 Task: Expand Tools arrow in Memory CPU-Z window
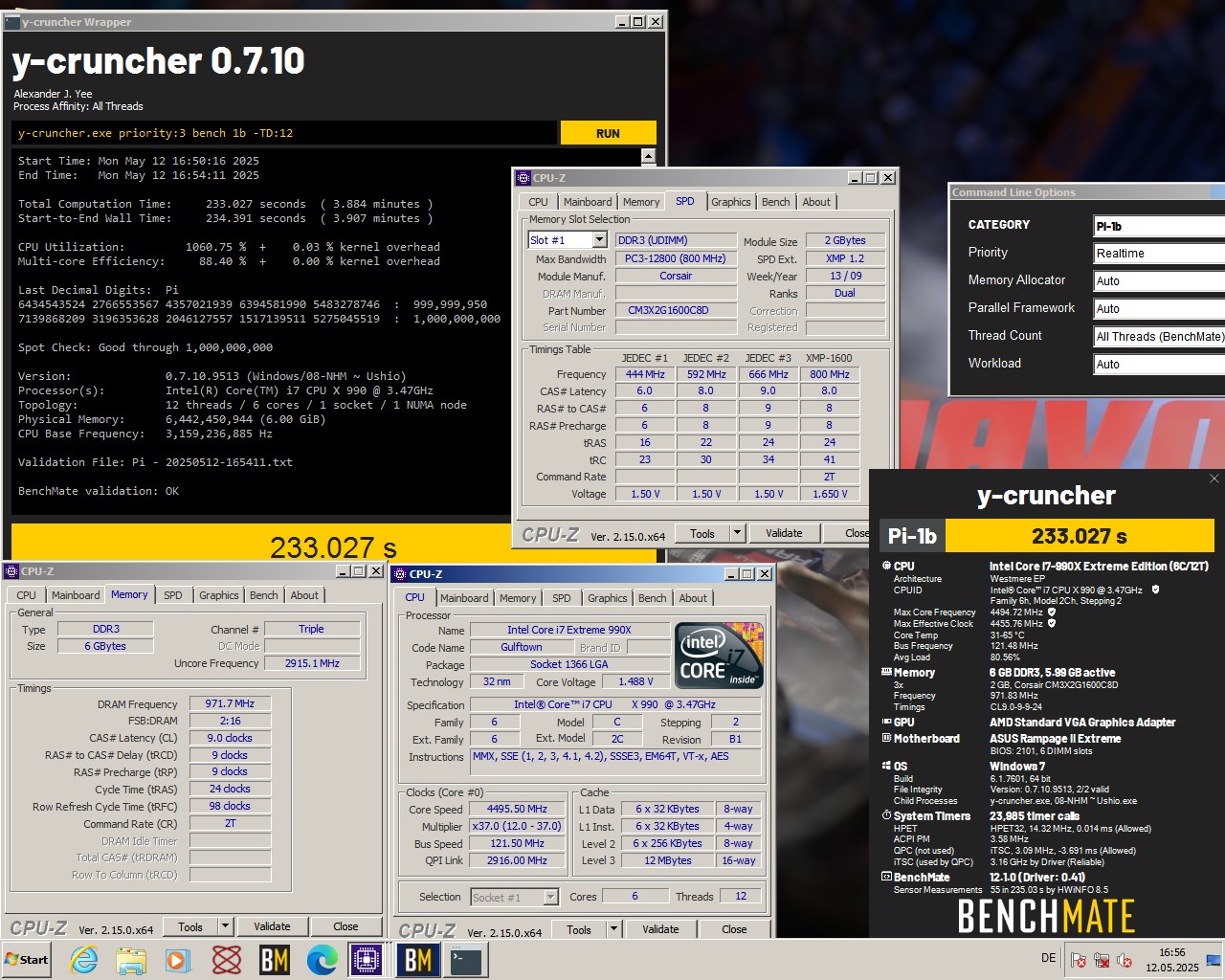pyautogui.click(x=225, y=926)
